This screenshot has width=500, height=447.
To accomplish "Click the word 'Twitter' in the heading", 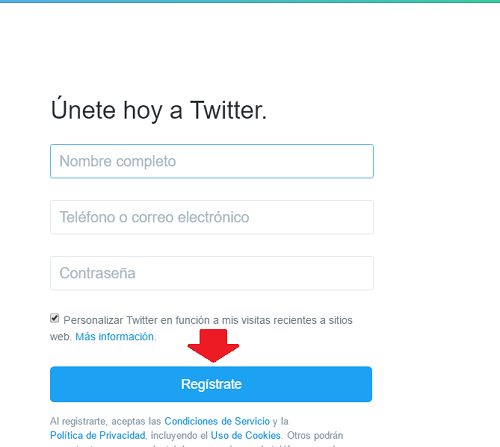I will [228, 110].
